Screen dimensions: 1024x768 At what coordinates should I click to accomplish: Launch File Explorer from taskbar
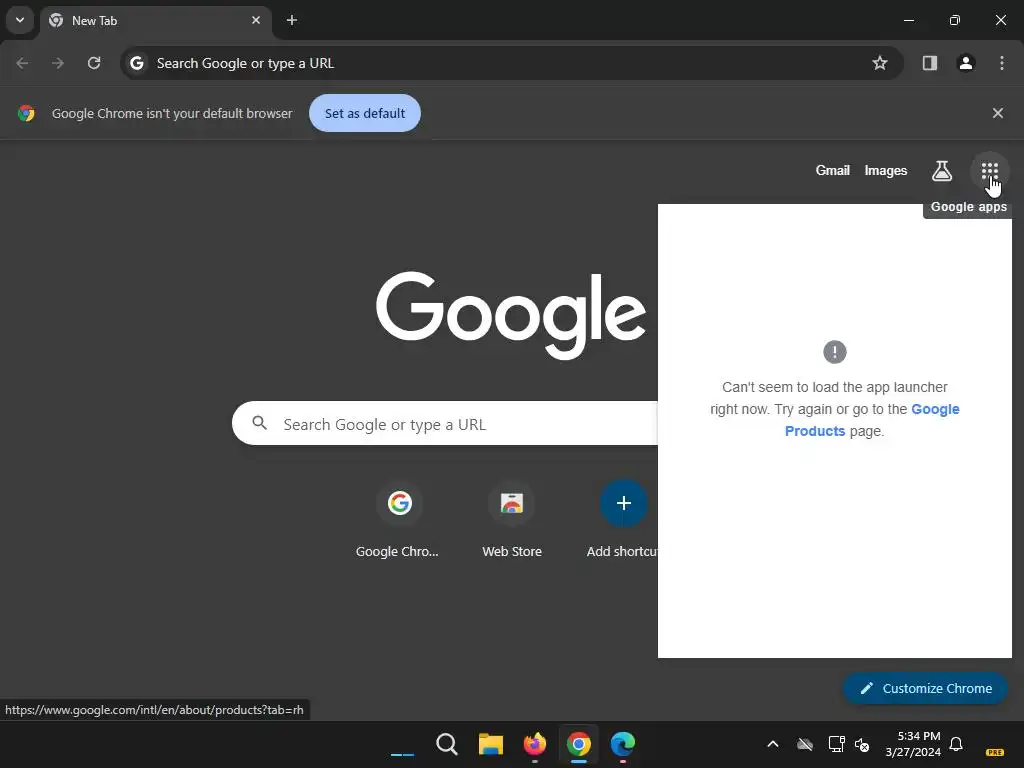[490, 744]
